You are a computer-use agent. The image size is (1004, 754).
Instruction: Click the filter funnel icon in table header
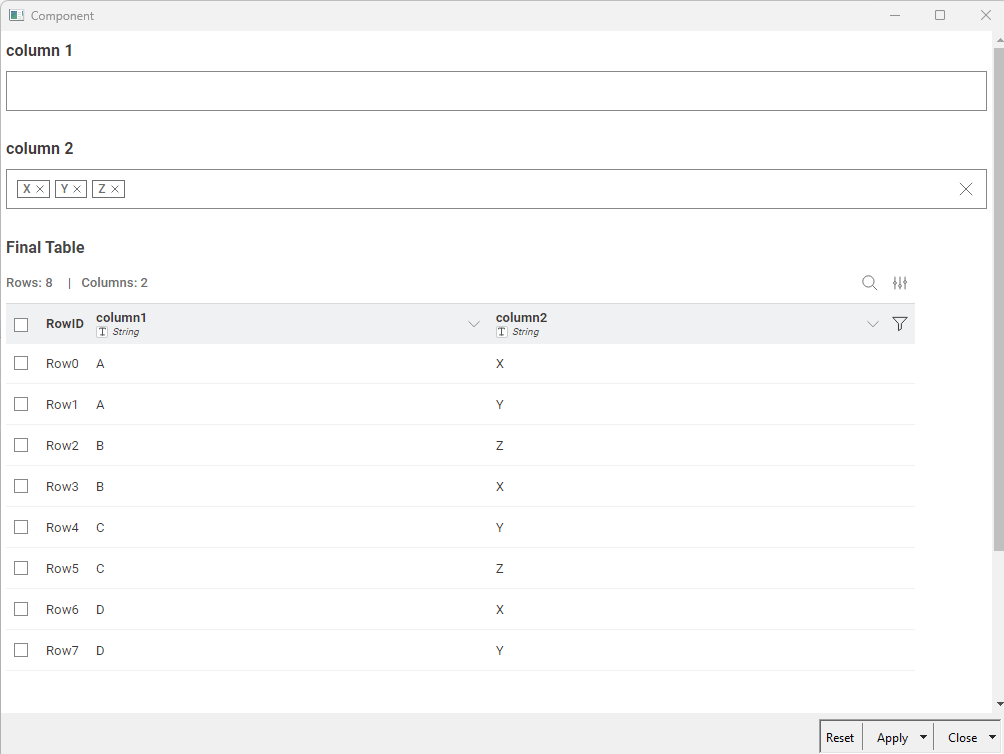(x=899, y=324)
